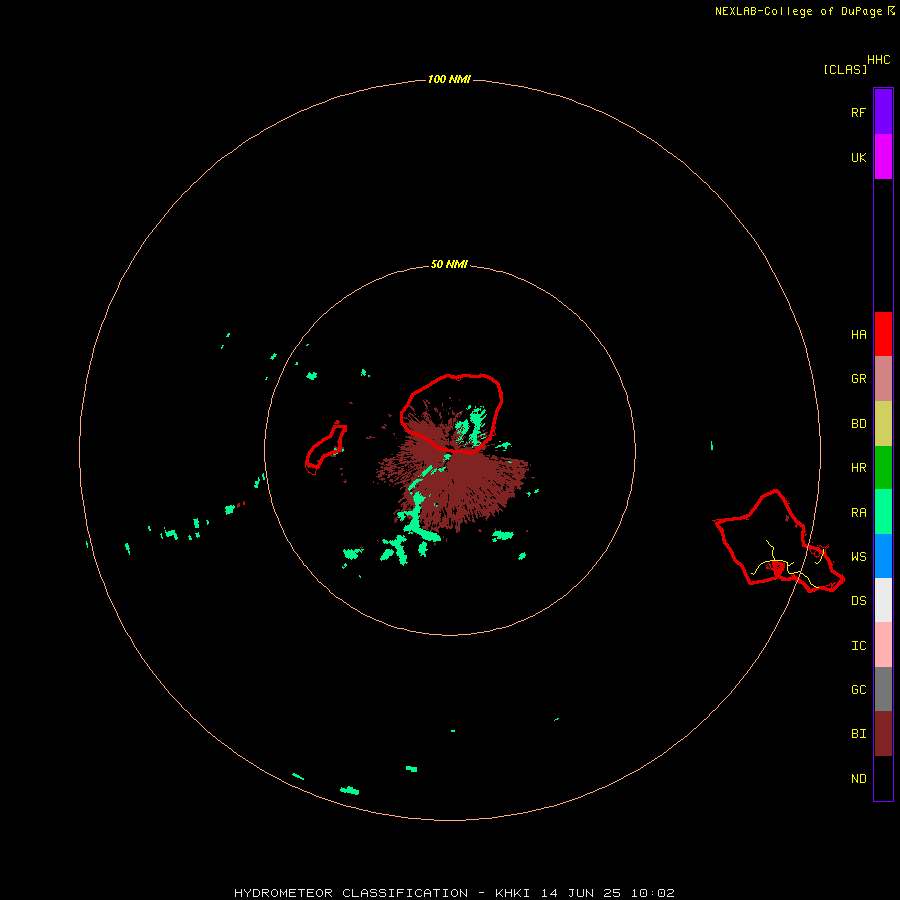The width and height of the screenshot is (900, 900).
Task: Click the HHC product label
Action: pyautogui.click(x=878, y=60)
